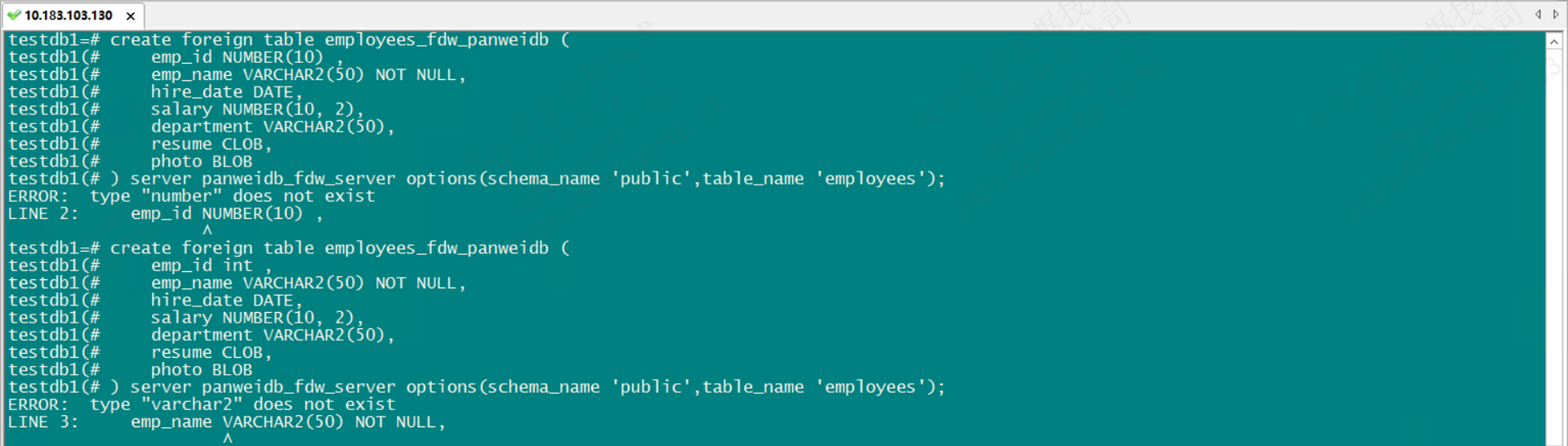This screenshot has height=446, width=1568.
Task: Click the 'type "number" does not exist' error
Action: pyautogui.click(x=232, y=196)
